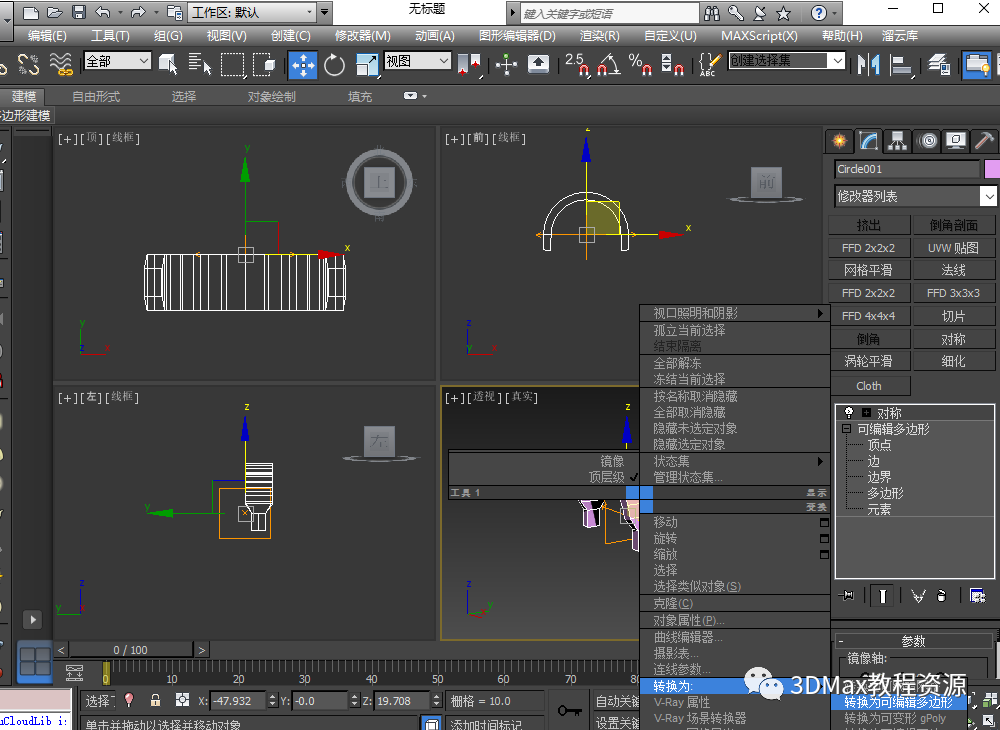1000x730 pixels.
Task: Toggle Percent Snap
Action: click(640, 64)
